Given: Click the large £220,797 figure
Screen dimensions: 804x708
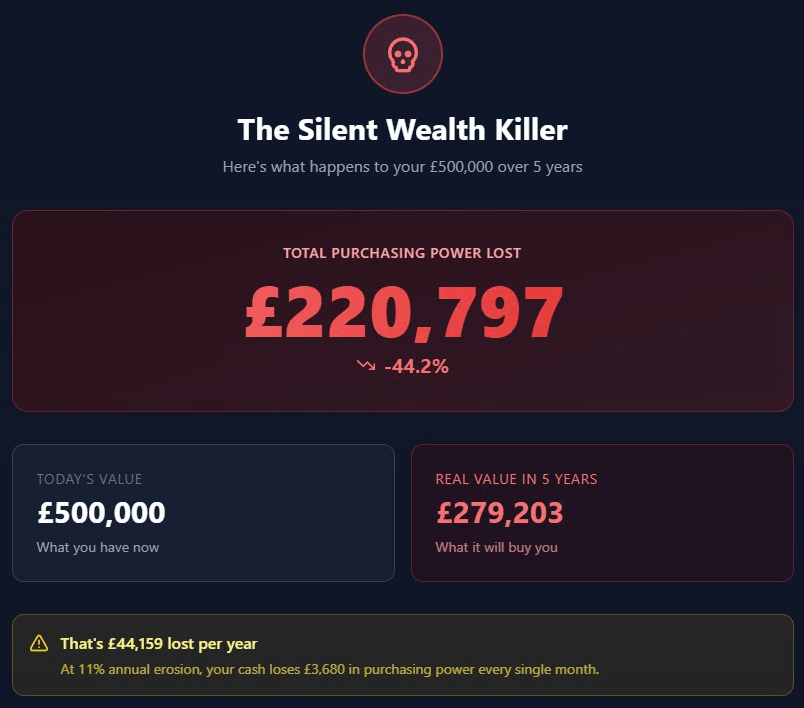Looking at the screenshot, I should coord(404,313).
